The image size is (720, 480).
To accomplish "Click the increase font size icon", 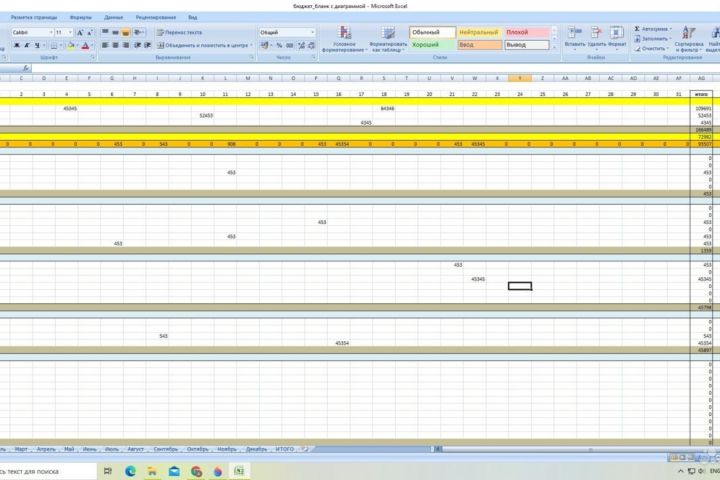I will pyautogui.click(x=80, y=33).
